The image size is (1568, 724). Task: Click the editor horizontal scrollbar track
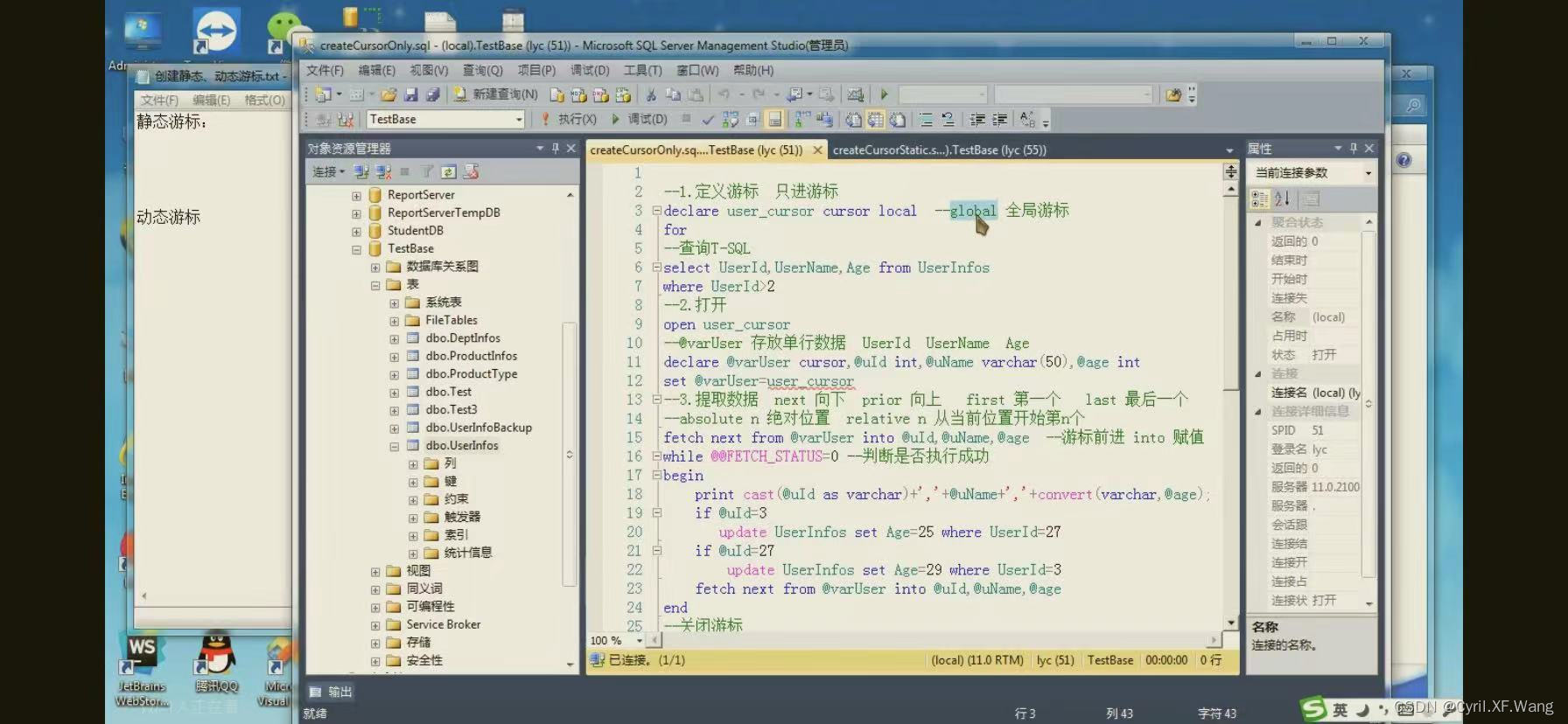pyautogui.click(x=933, y=641)
